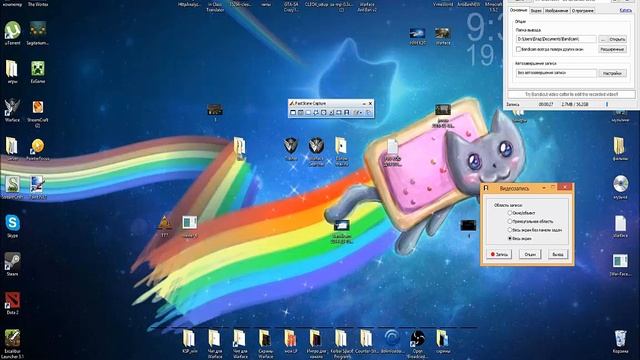Select Capture Fixed Region in FastStone
Viewport: 640px width, 360px height.
point(339,112)
